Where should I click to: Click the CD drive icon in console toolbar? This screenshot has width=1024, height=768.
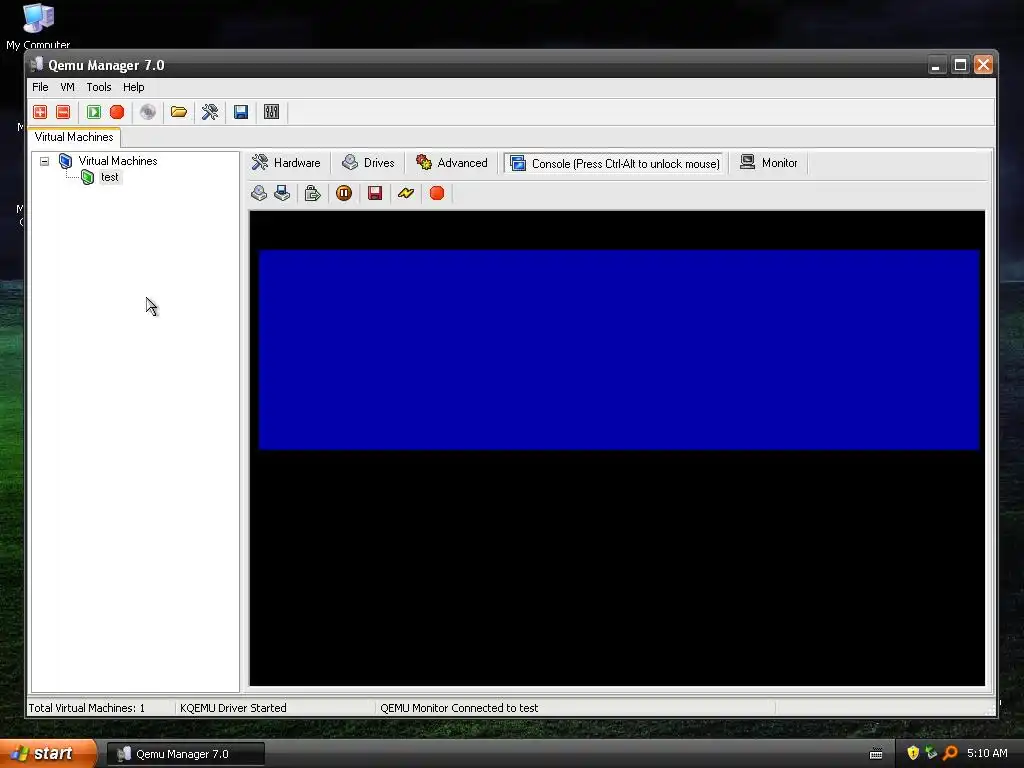coord(259,193)
